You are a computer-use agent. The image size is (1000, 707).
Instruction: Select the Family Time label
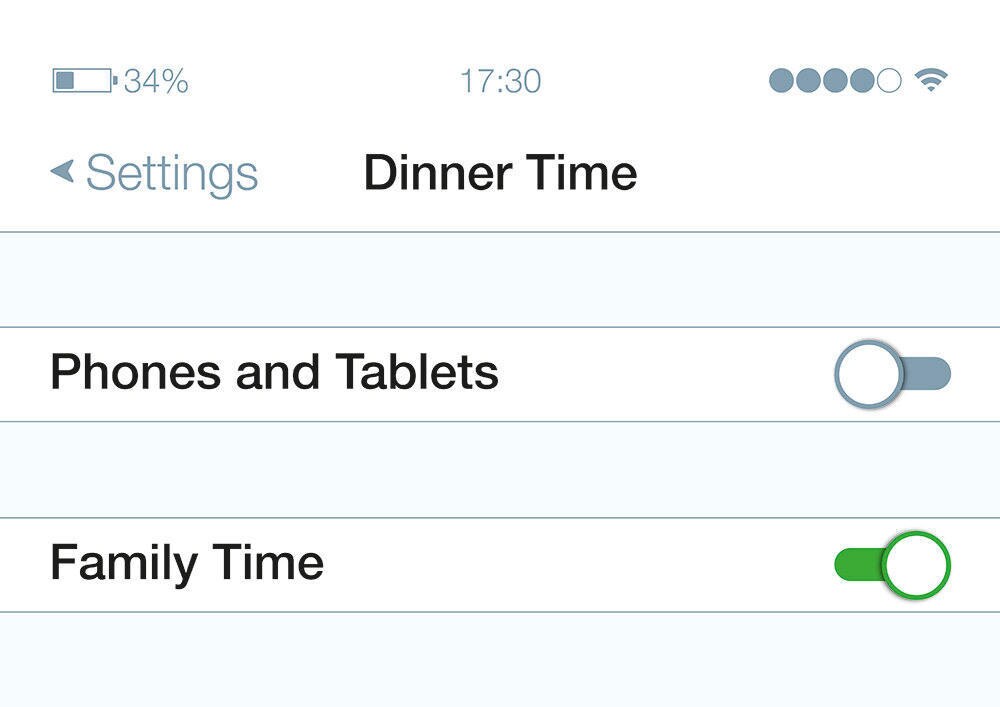(187, 563)
